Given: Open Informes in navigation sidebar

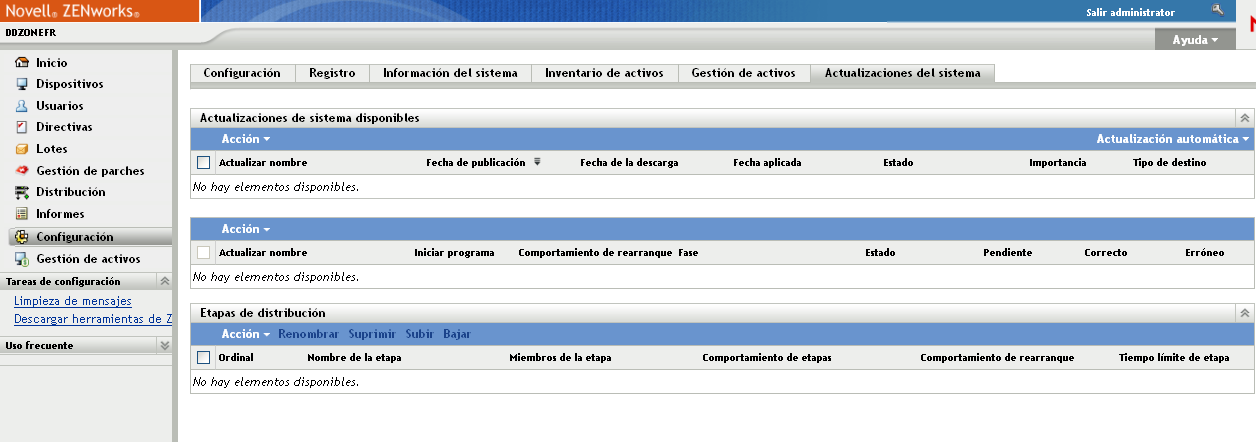Looking at the screenshot, I should tap(60, 214).
